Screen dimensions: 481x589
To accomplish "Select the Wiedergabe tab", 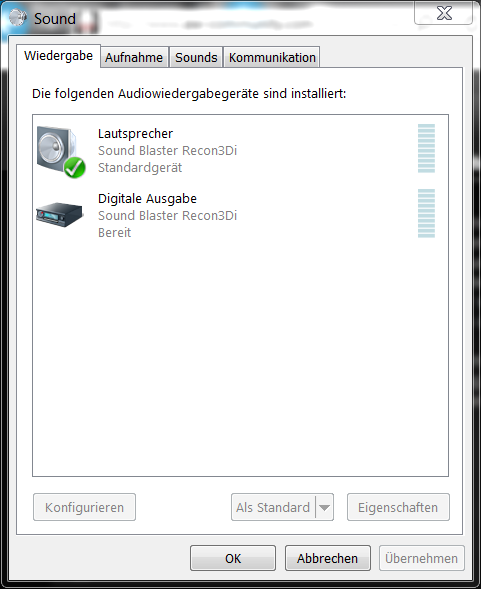I will 58,56.
